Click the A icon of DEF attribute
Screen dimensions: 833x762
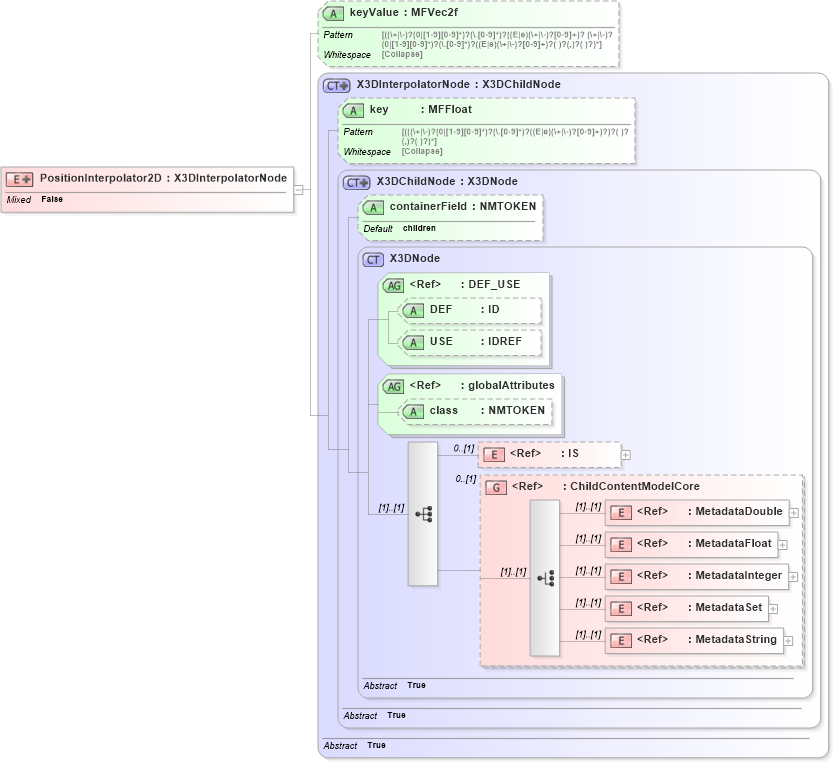413,311
